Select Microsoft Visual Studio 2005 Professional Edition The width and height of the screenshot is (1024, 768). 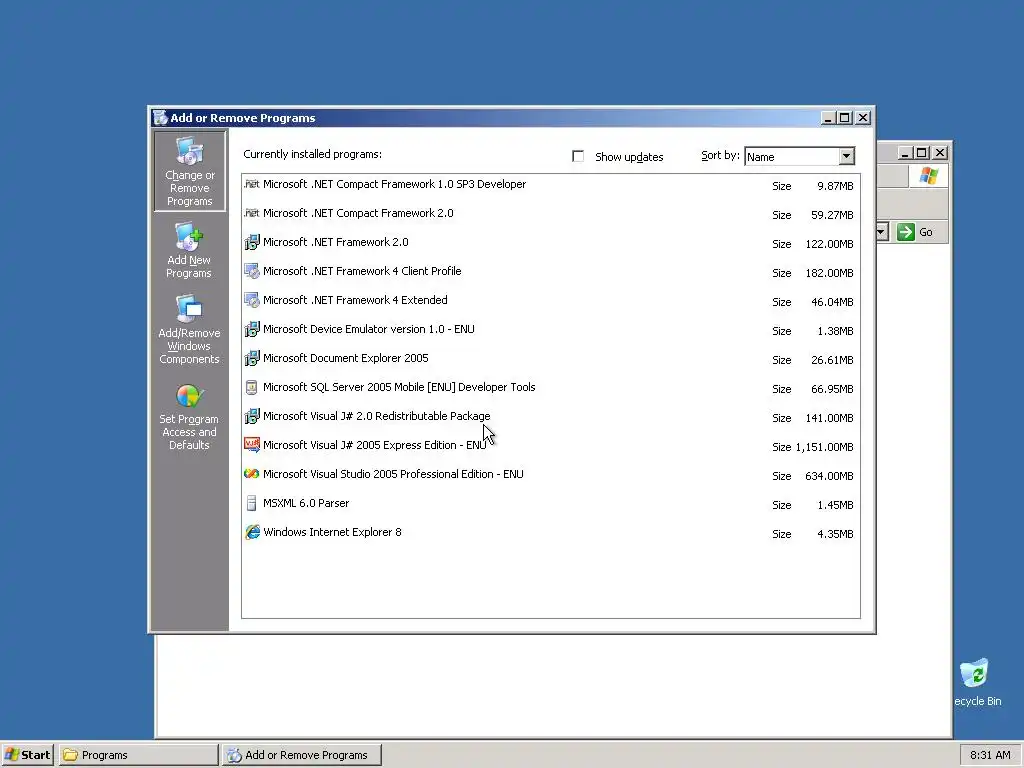[393, 474]
